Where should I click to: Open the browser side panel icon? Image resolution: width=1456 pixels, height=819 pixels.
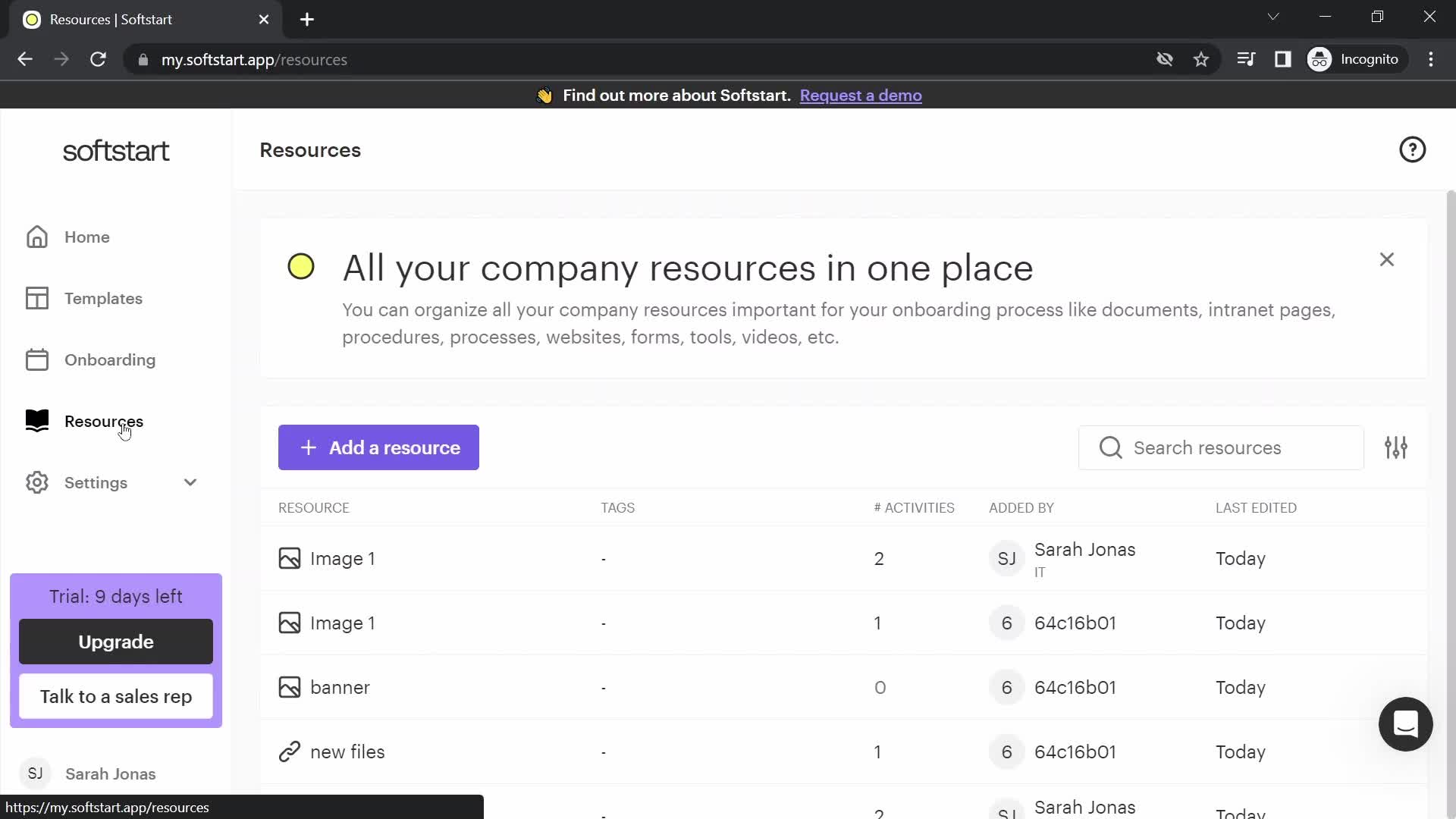(x=1282, y=59)
